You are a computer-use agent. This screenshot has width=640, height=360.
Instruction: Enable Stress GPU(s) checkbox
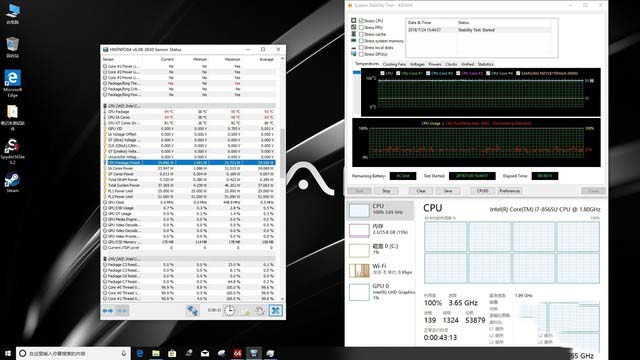[361, 54]
